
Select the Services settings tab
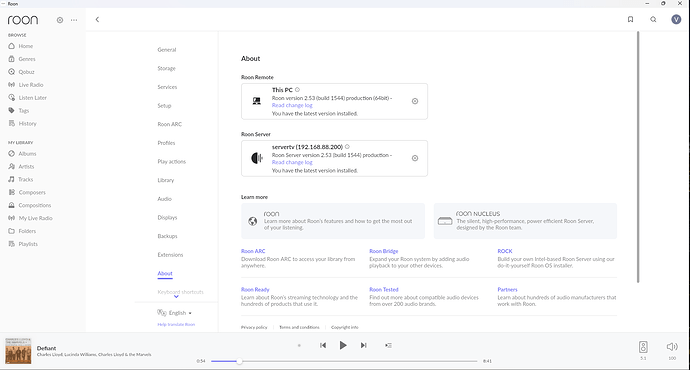coord(167,87)
